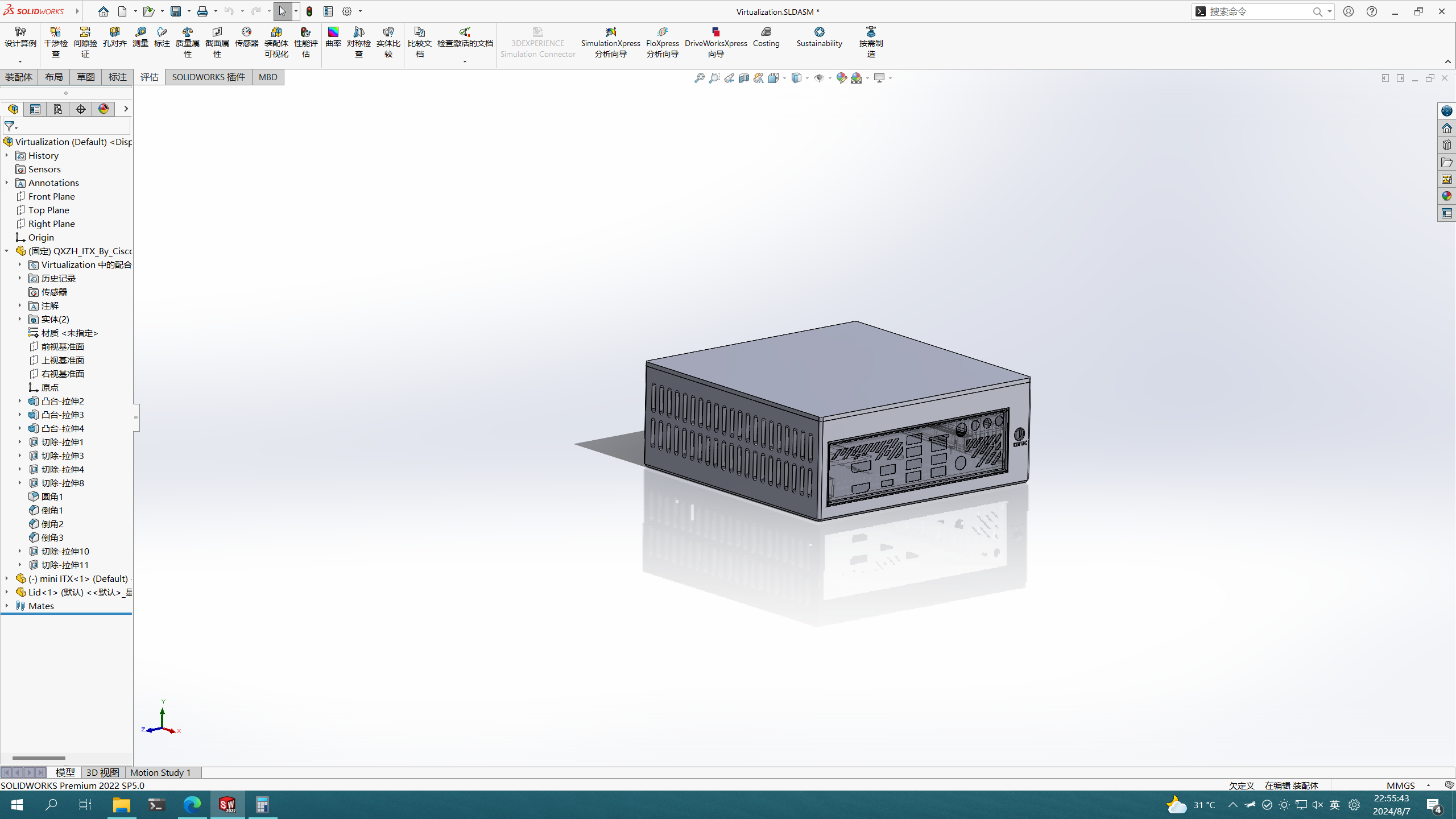Expand the Mates folder
This screenshot has height=819, width=1456.
pos(7,606)
